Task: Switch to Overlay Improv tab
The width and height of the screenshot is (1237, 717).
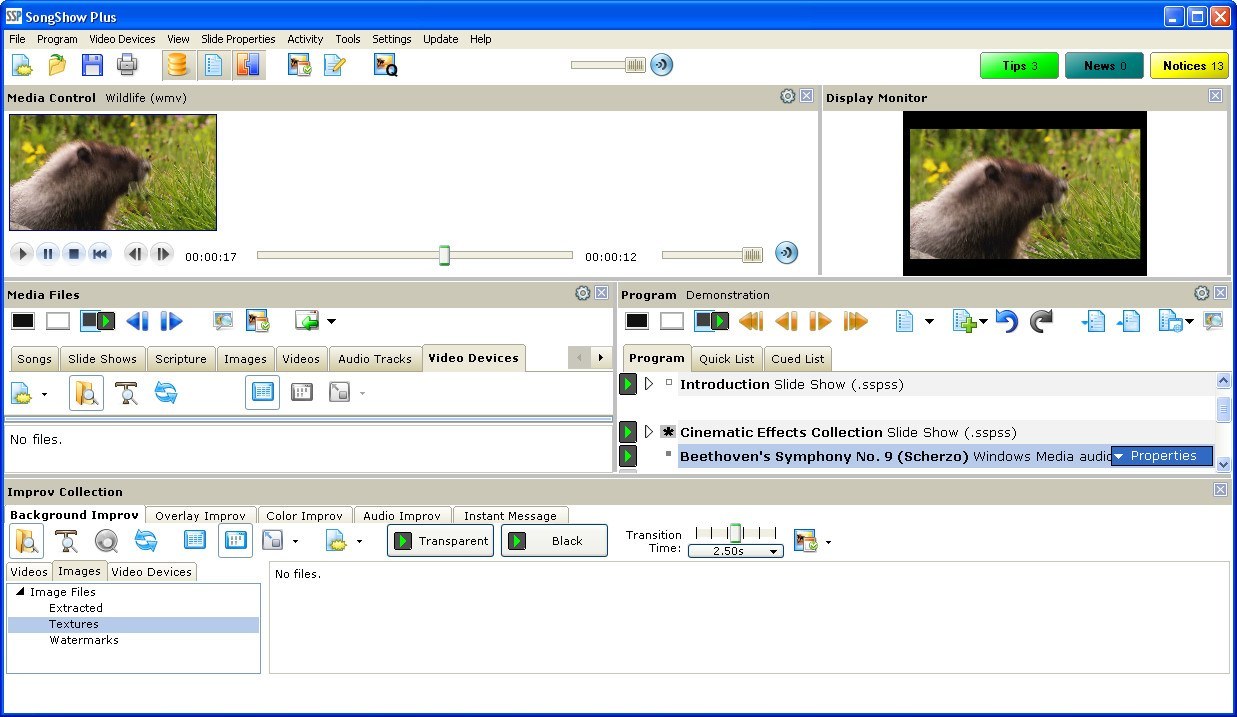Action: click(200, 516)
